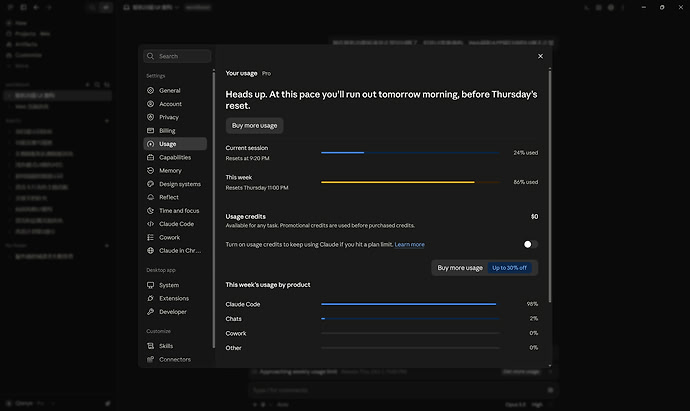Select the Billing card icon
This screenshot has height=411, width=690.
[150, 131]
